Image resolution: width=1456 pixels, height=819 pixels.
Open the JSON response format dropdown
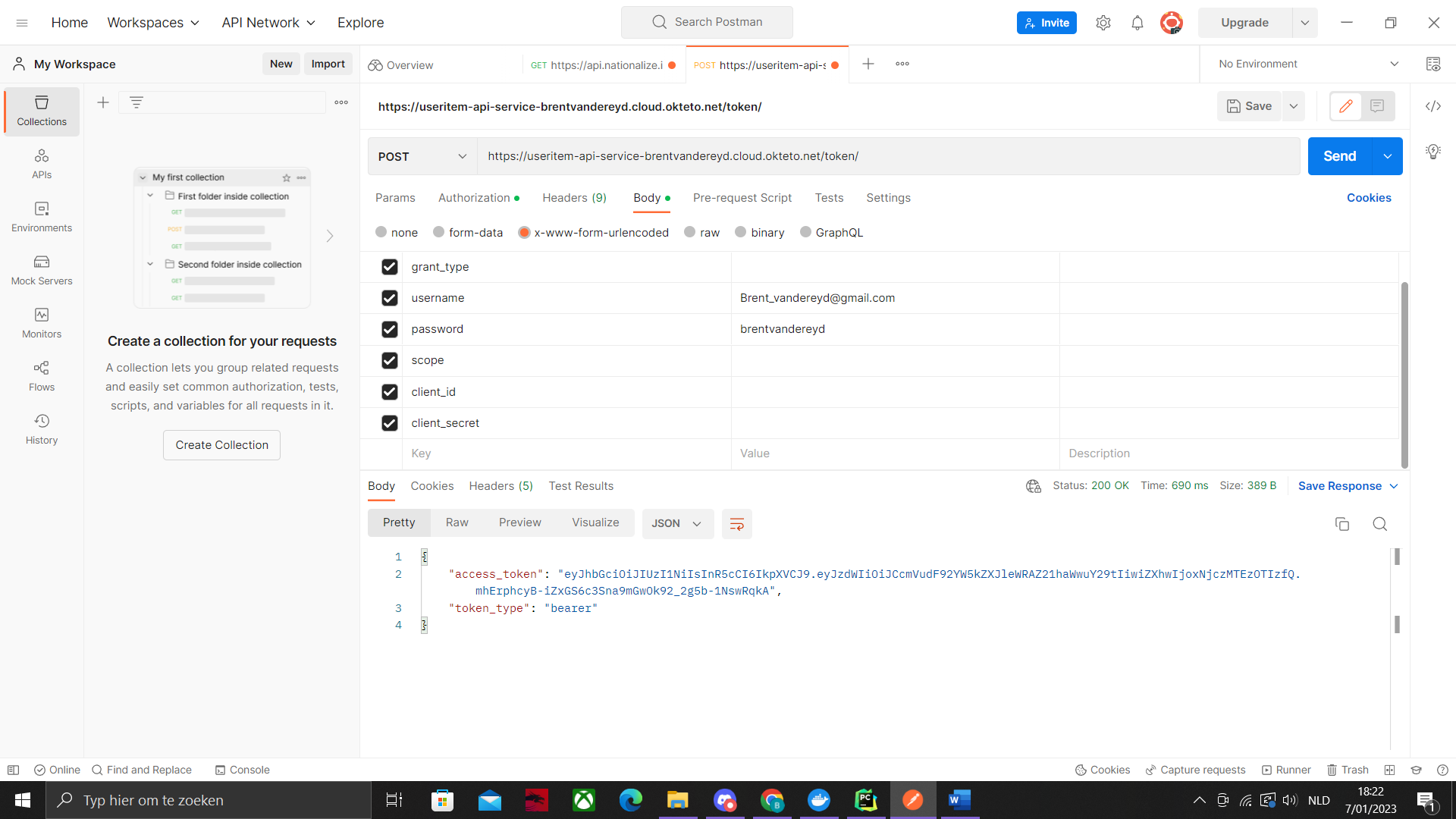(677, 523)
